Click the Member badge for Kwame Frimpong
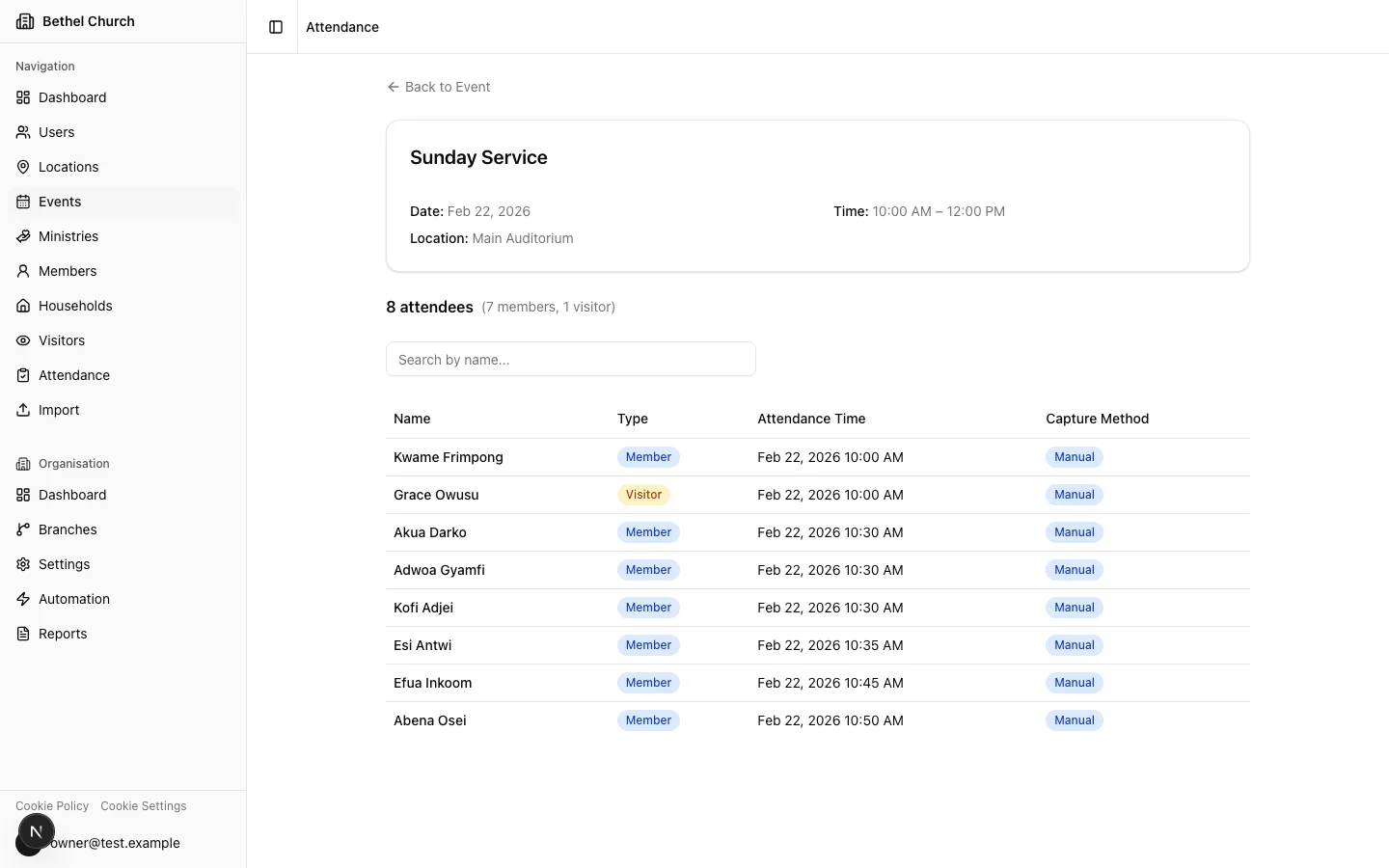1389x868 pixels. tap(648, 457)
